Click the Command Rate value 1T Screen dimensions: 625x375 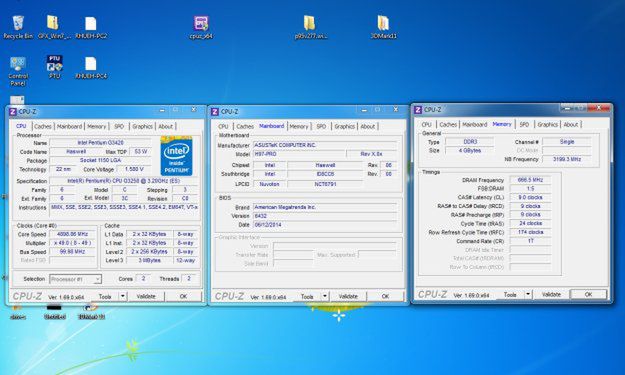click(x=530, y=241)
